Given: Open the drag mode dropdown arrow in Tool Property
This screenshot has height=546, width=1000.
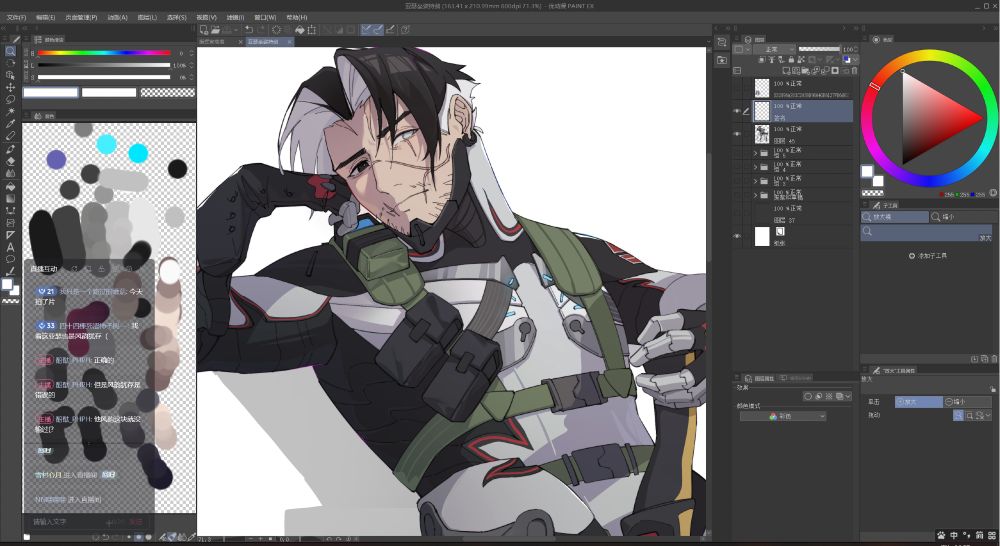Looking at the screenshot, I should [x=989, y=415].
